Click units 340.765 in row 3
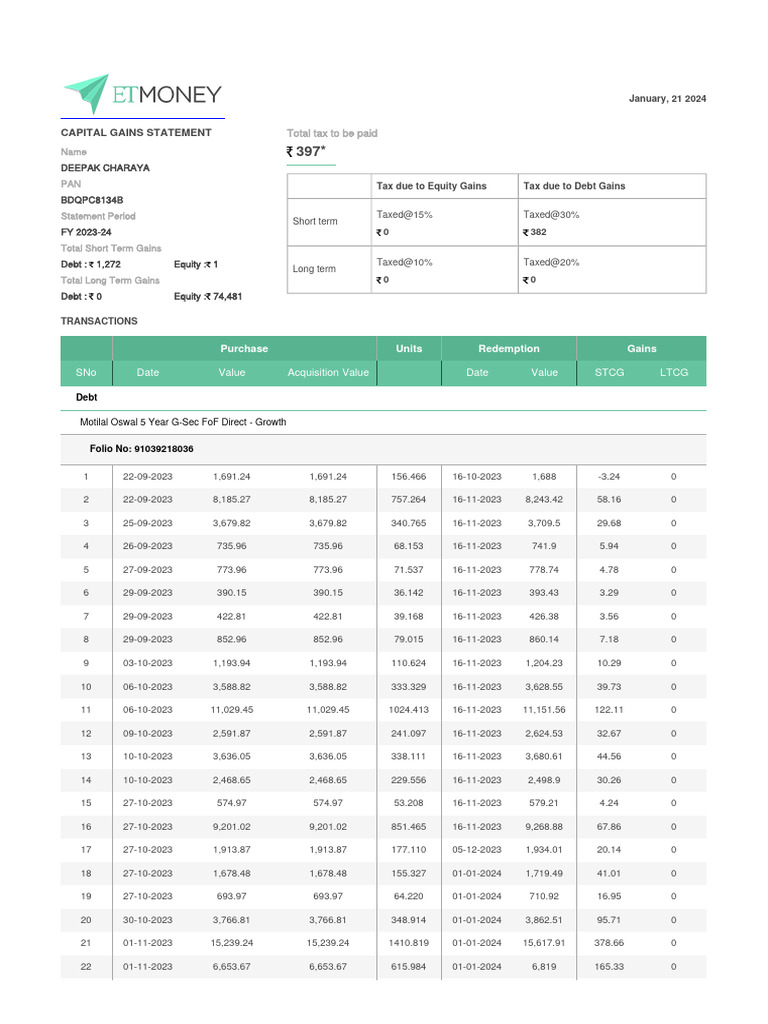This screenshot has width=768, height=1024. point(409,523)
